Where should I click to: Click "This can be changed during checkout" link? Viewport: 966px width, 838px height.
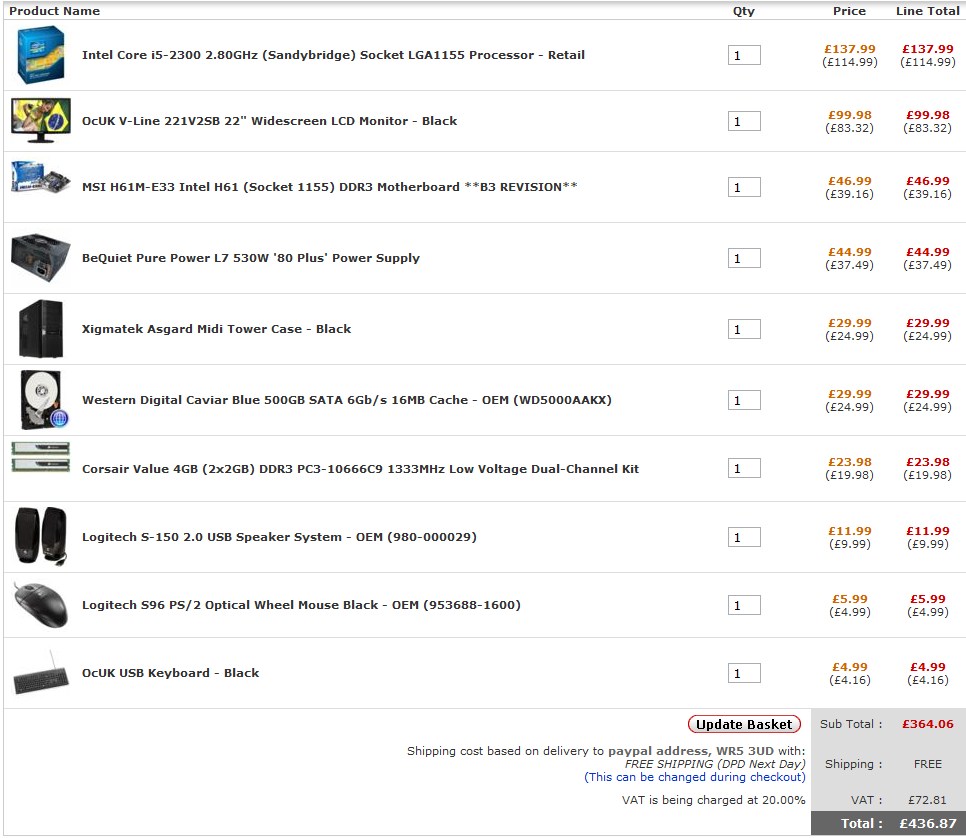(695, 777)
